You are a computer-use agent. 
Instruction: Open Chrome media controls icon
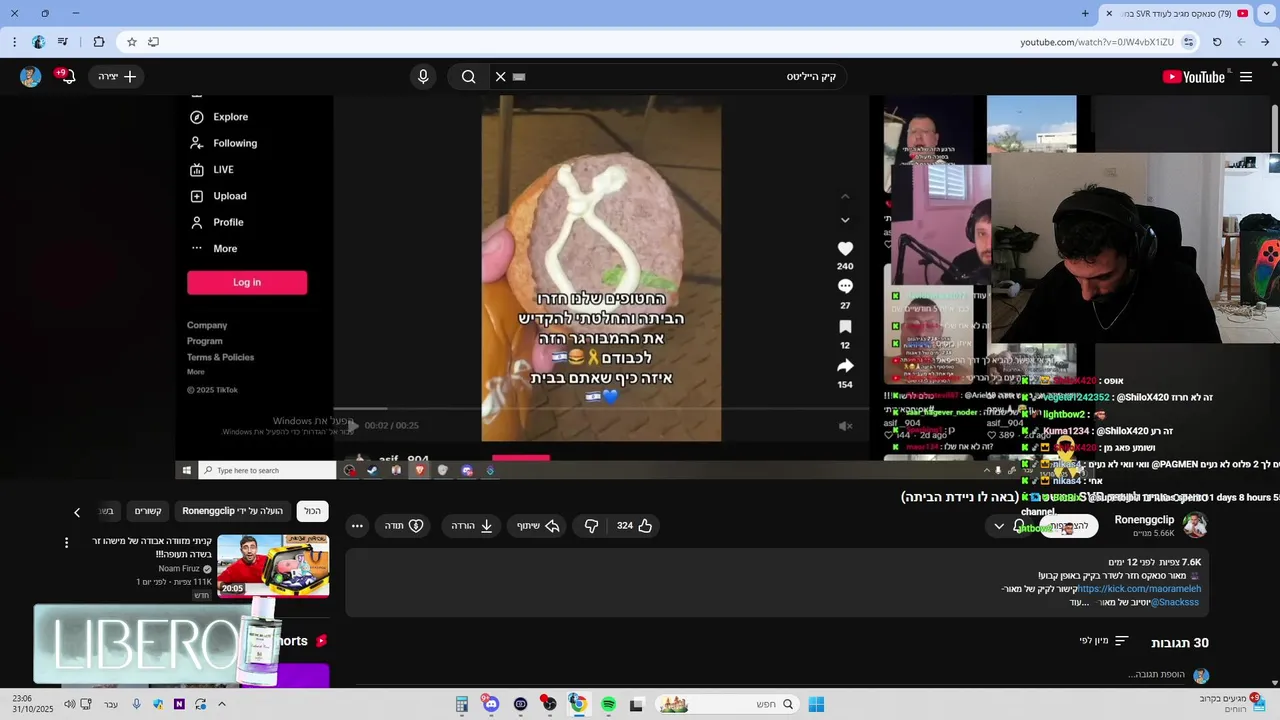click(63, 42)
